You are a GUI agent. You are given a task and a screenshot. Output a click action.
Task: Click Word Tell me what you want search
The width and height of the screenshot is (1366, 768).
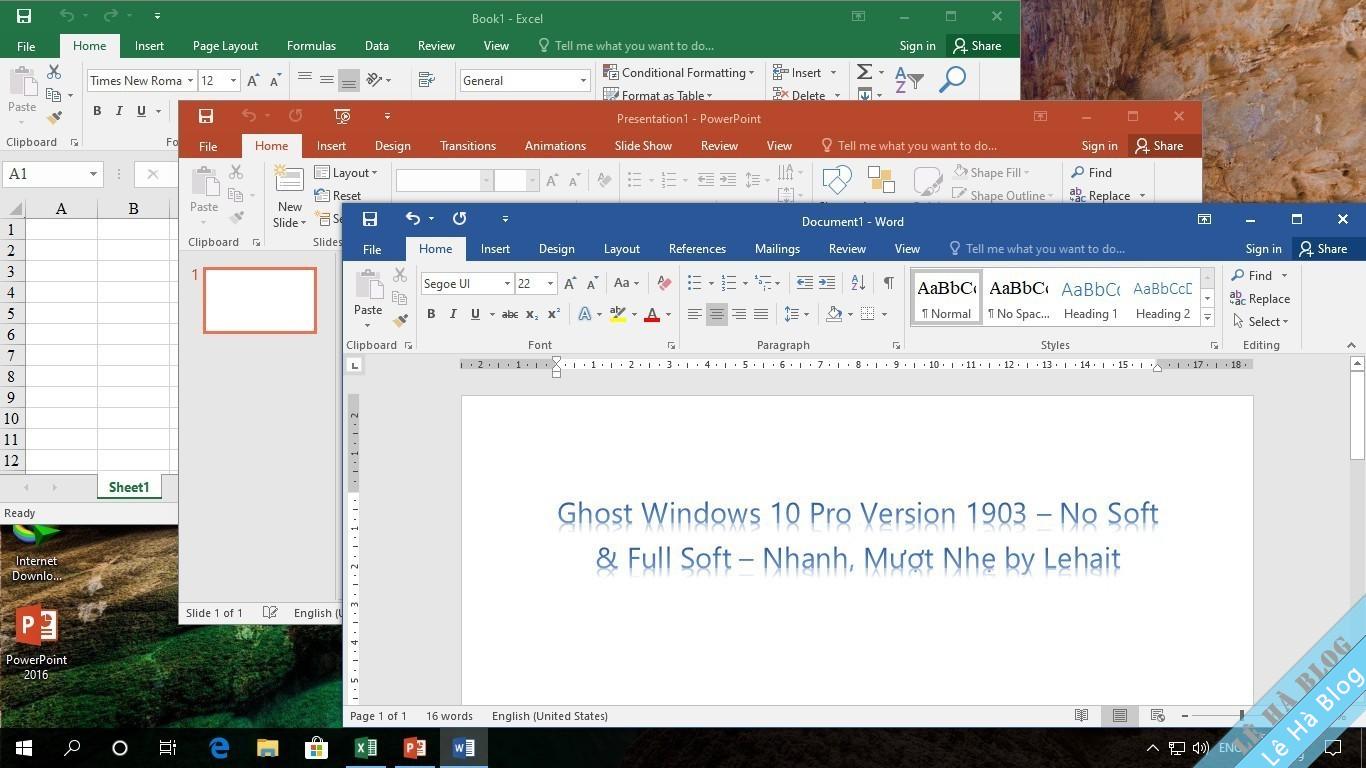1036,249
